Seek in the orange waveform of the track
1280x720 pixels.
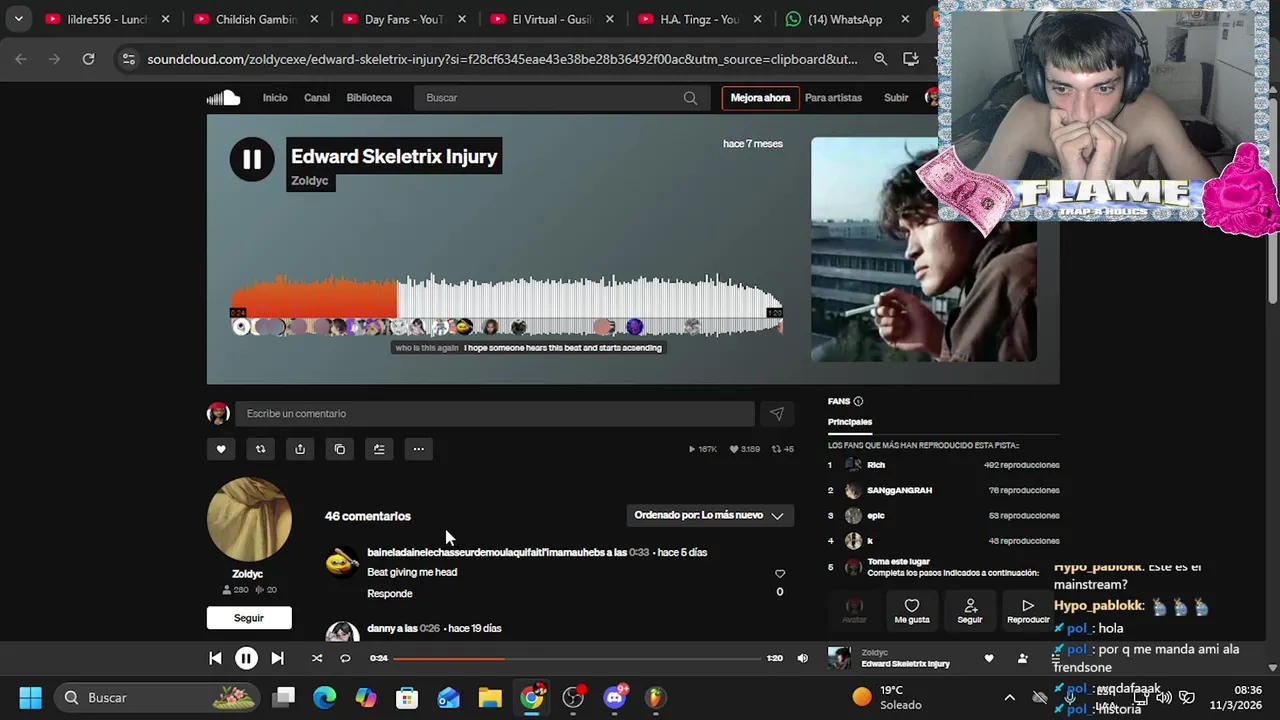[314, 296]
